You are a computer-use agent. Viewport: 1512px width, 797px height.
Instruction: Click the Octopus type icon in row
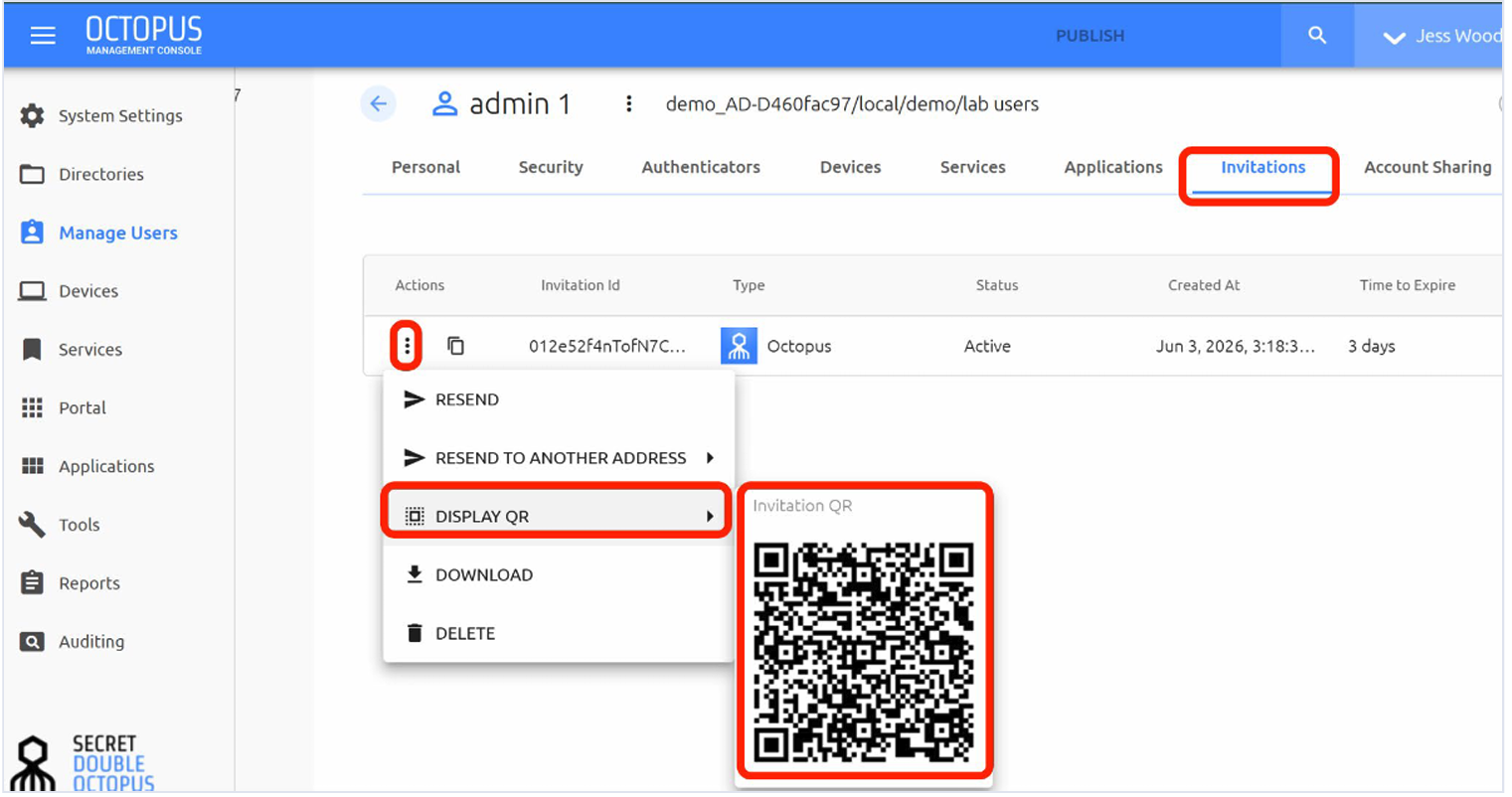coord(739,346)
